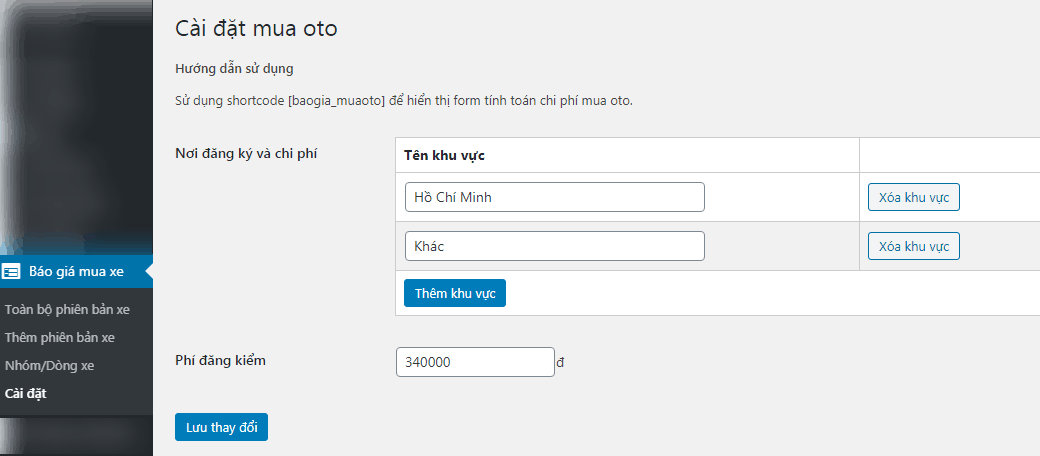The image size is (1040, 456).
Task: Click the Báo giá mua xe sidebar icon
Action: click(12, 271)
